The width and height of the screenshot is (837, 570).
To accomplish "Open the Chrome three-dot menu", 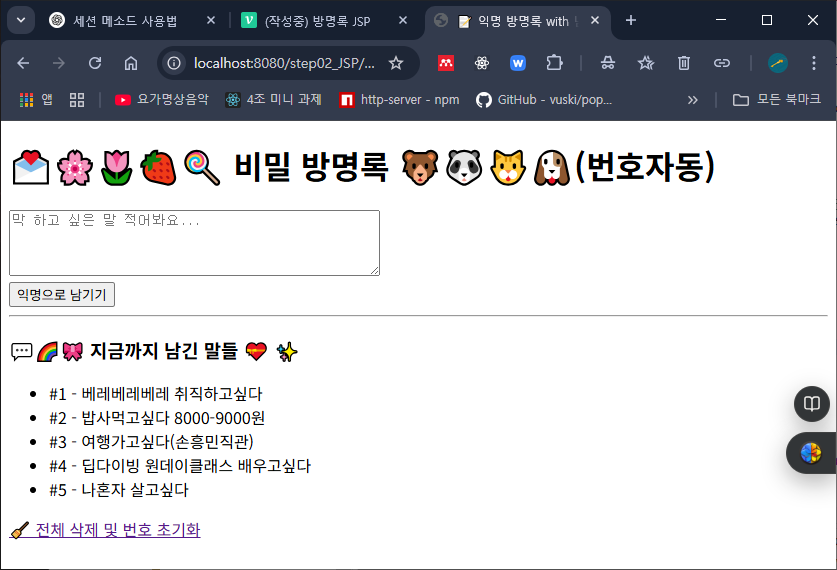I will 814,63.
